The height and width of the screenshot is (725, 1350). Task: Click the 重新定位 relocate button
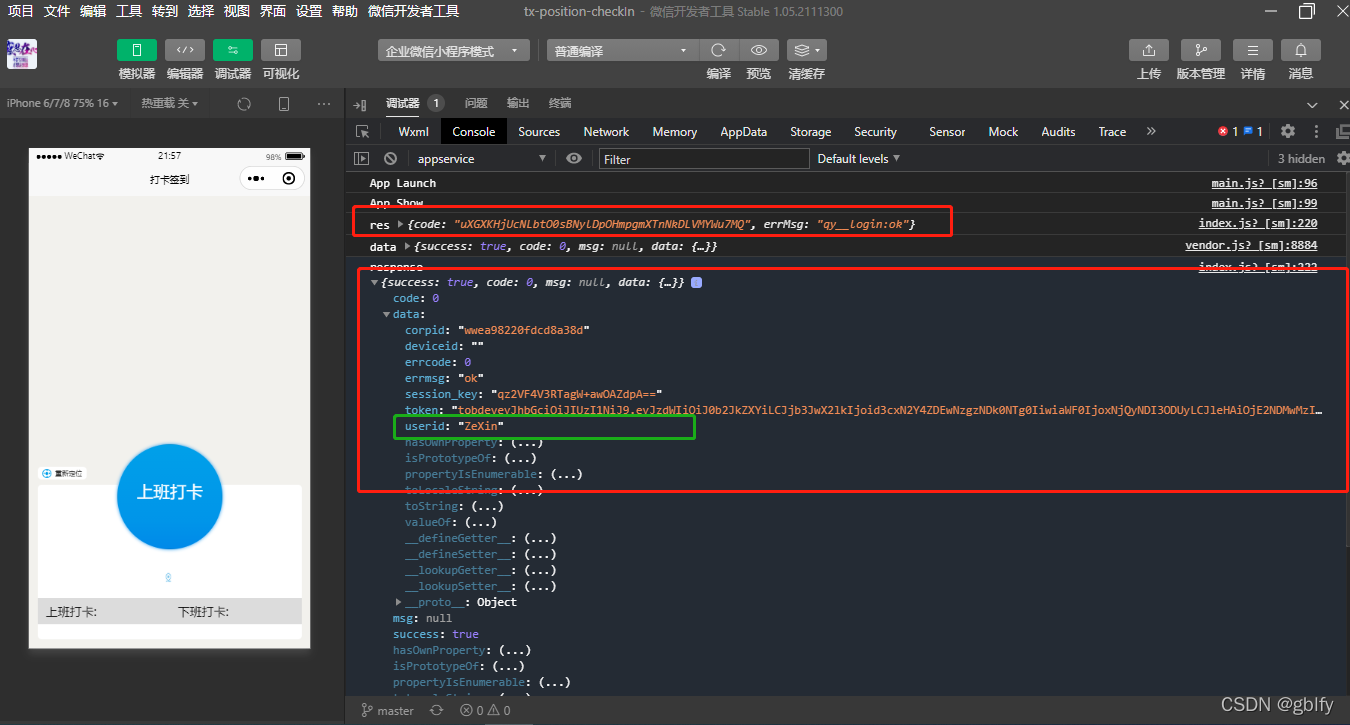coord(63,473)
